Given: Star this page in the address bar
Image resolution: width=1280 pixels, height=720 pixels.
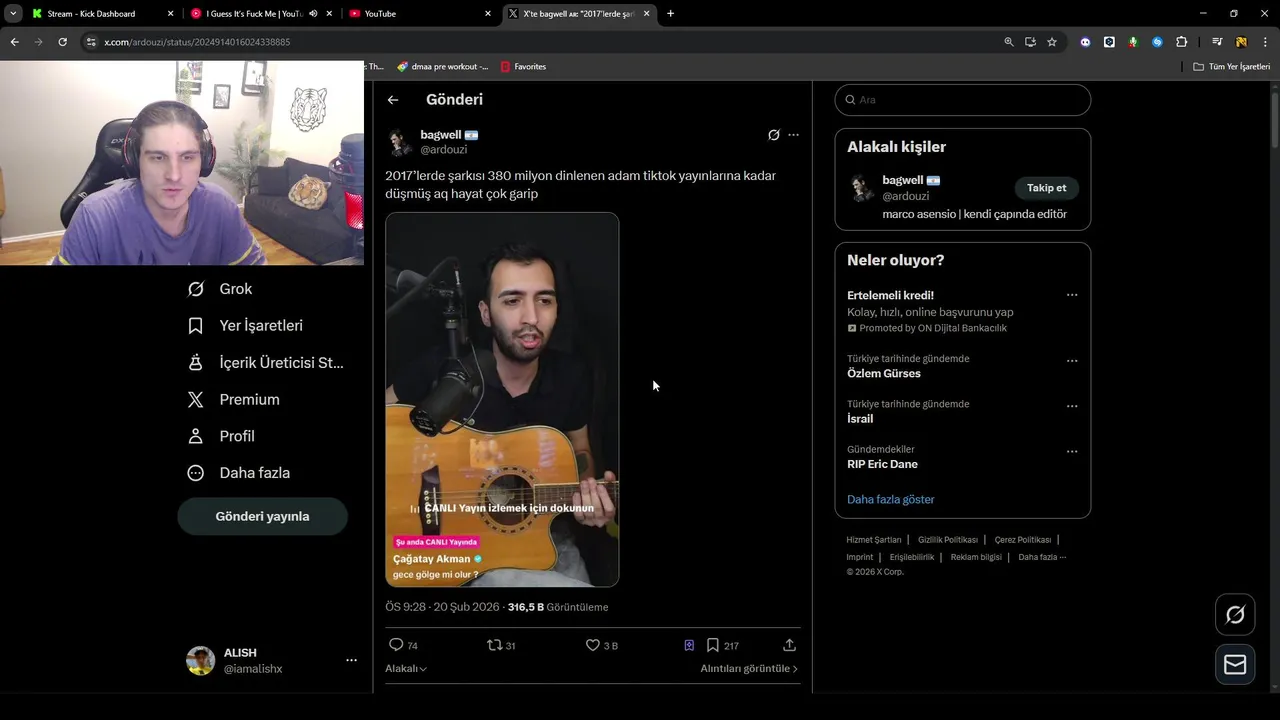Looking at the screenshot, I should coord(1052,42).
